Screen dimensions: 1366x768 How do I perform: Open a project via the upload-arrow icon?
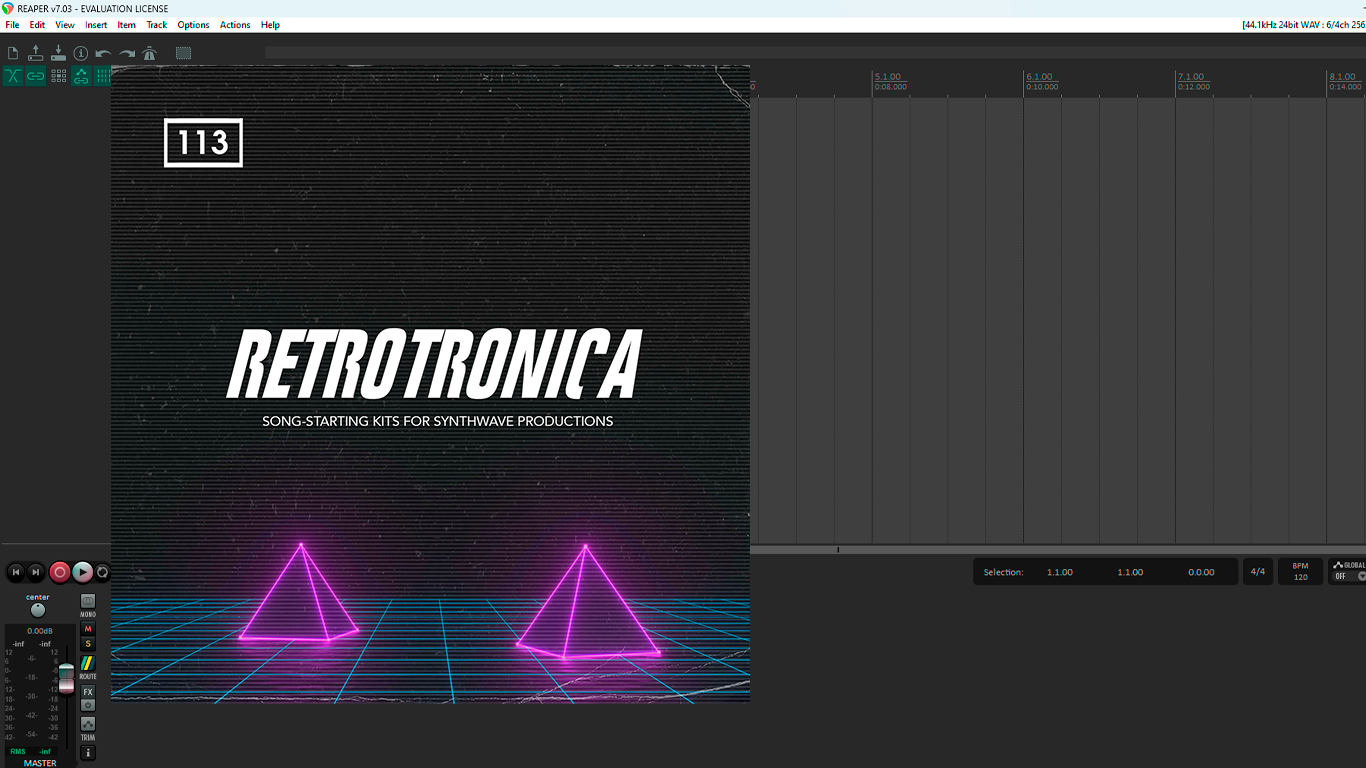[x=36, y=53]
